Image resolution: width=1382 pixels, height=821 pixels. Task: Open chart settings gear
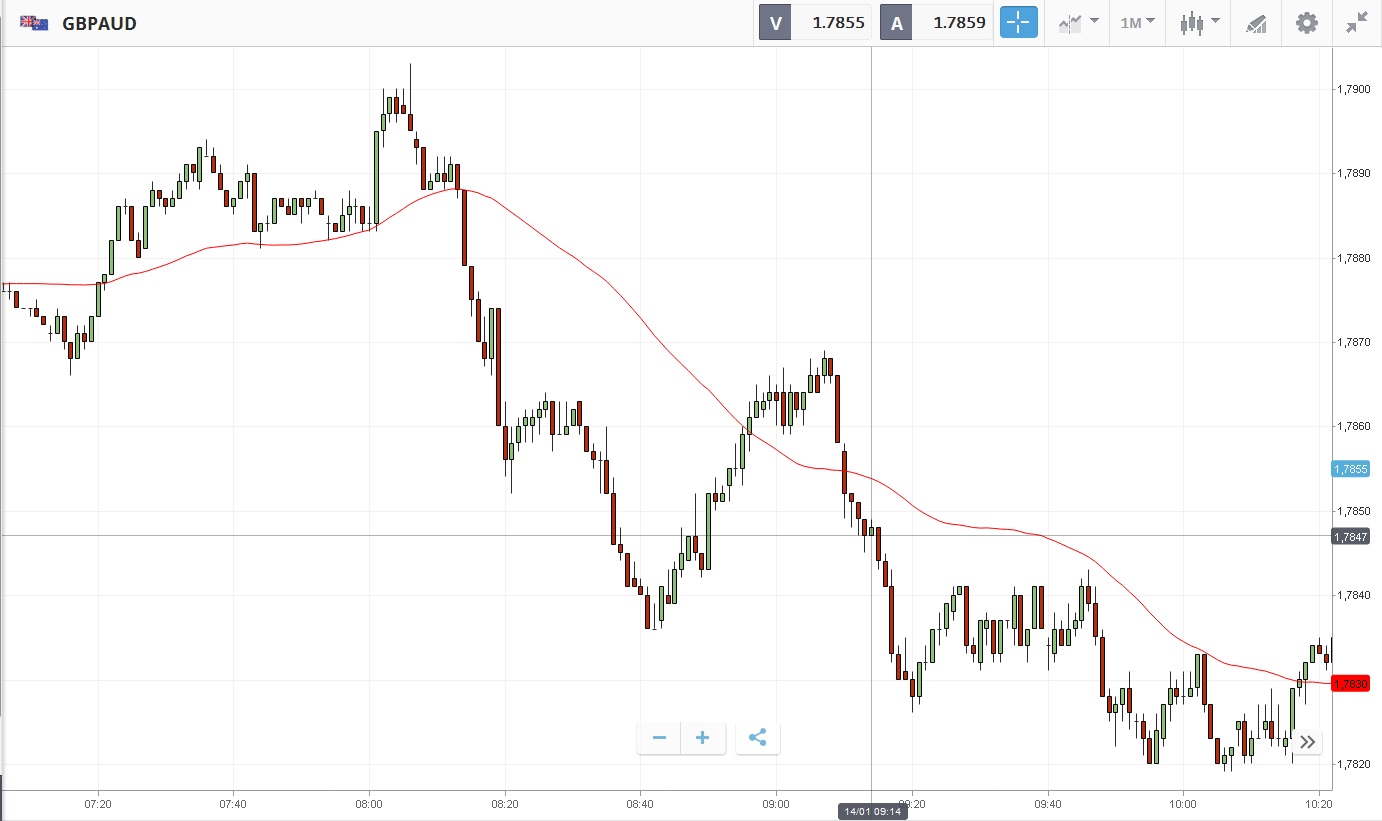tap(1306, 23)
